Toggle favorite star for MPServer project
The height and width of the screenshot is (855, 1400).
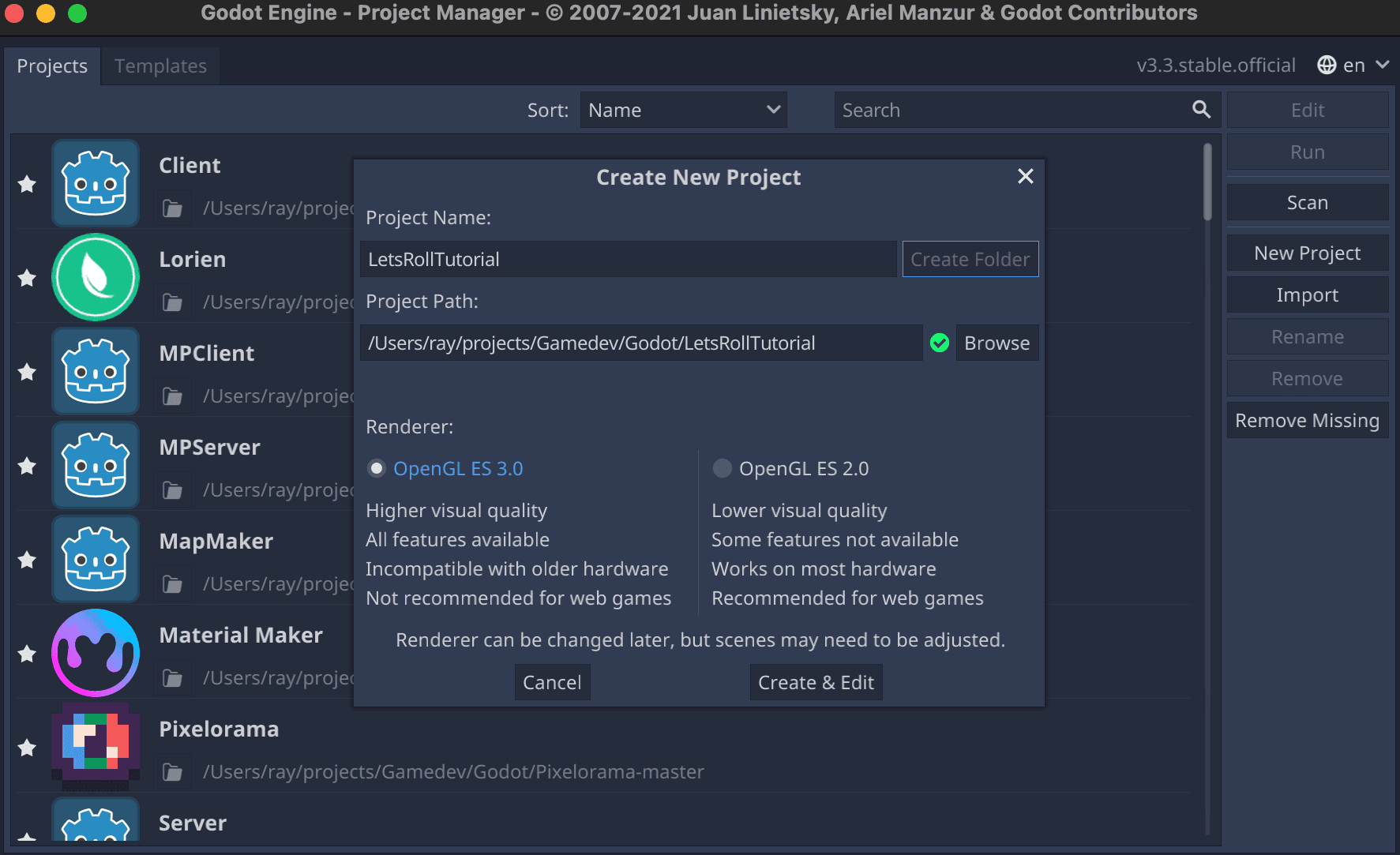coord(27,466)
